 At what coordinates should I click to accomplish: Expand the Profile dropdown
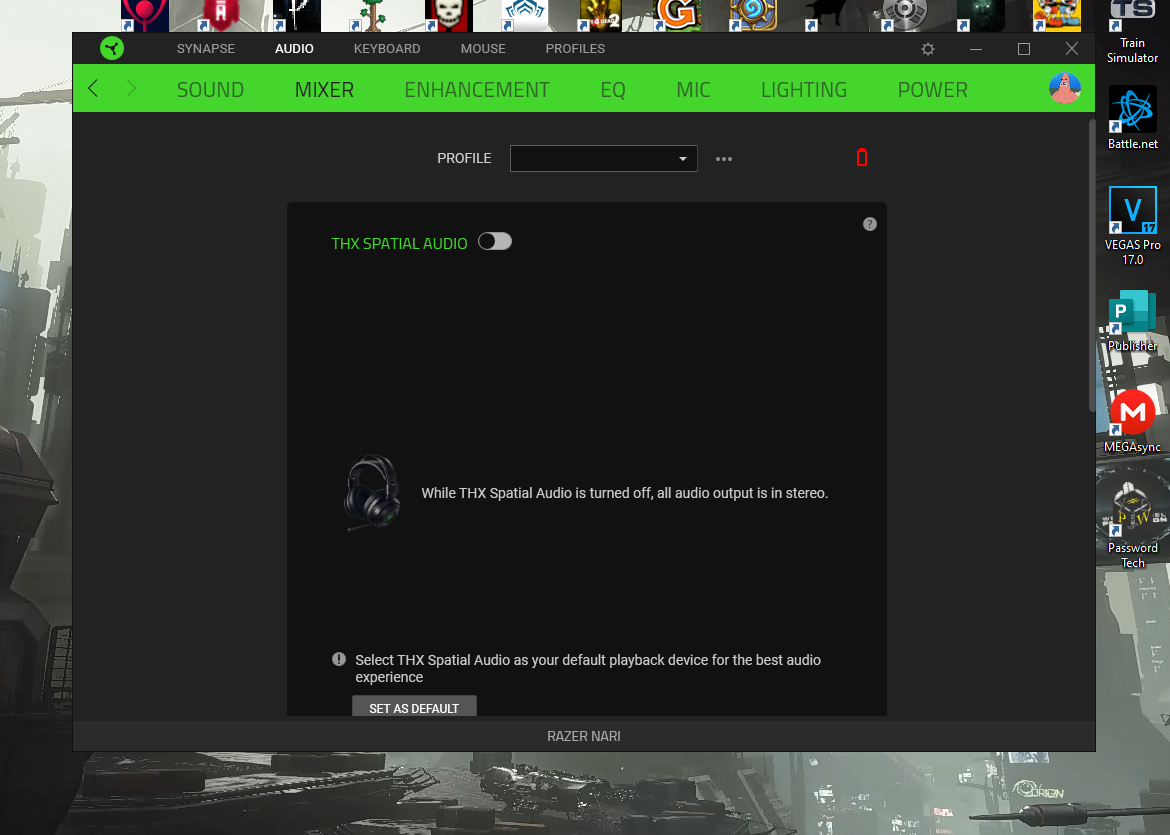coord(604,158)
